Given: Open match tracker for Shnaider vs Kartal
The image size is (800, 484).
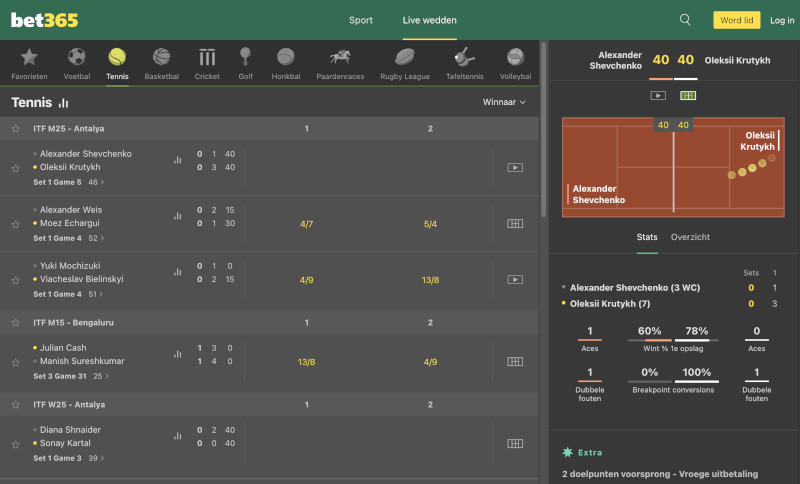Looking at the screenshot, I should click(x=515, y=443).
